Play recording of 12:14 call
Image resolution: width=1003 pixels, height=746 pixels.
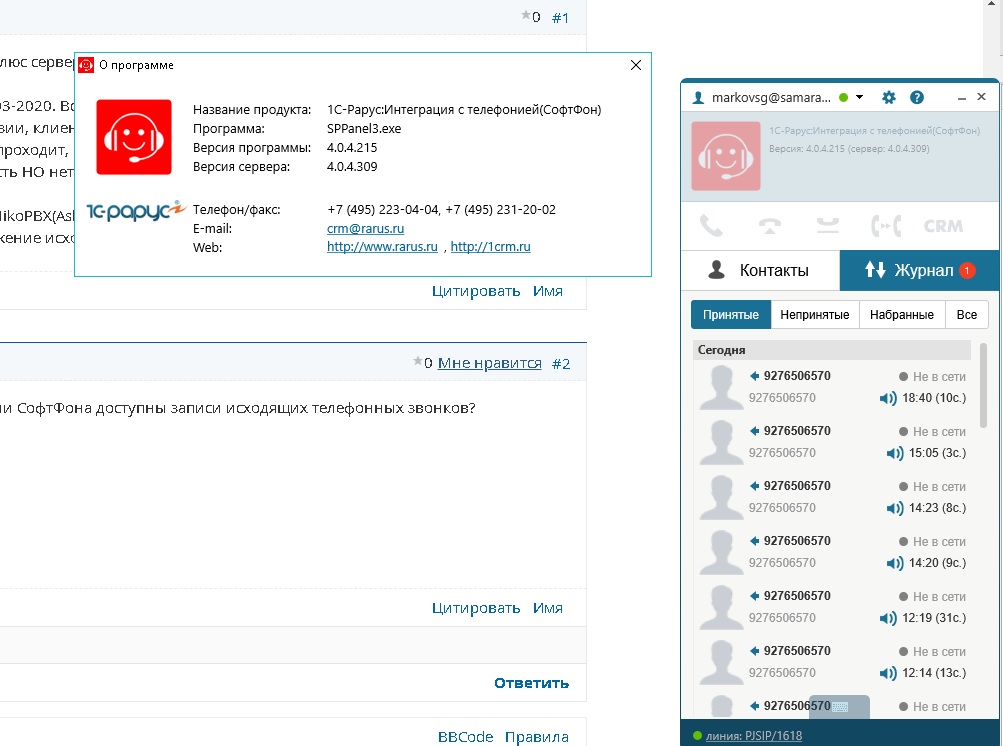pos(888,674)
